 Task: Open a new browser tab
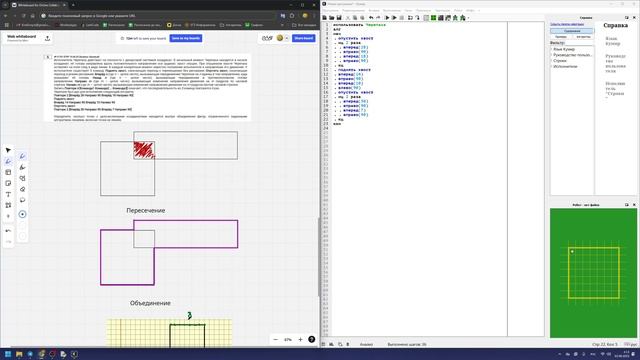[73, 5]
